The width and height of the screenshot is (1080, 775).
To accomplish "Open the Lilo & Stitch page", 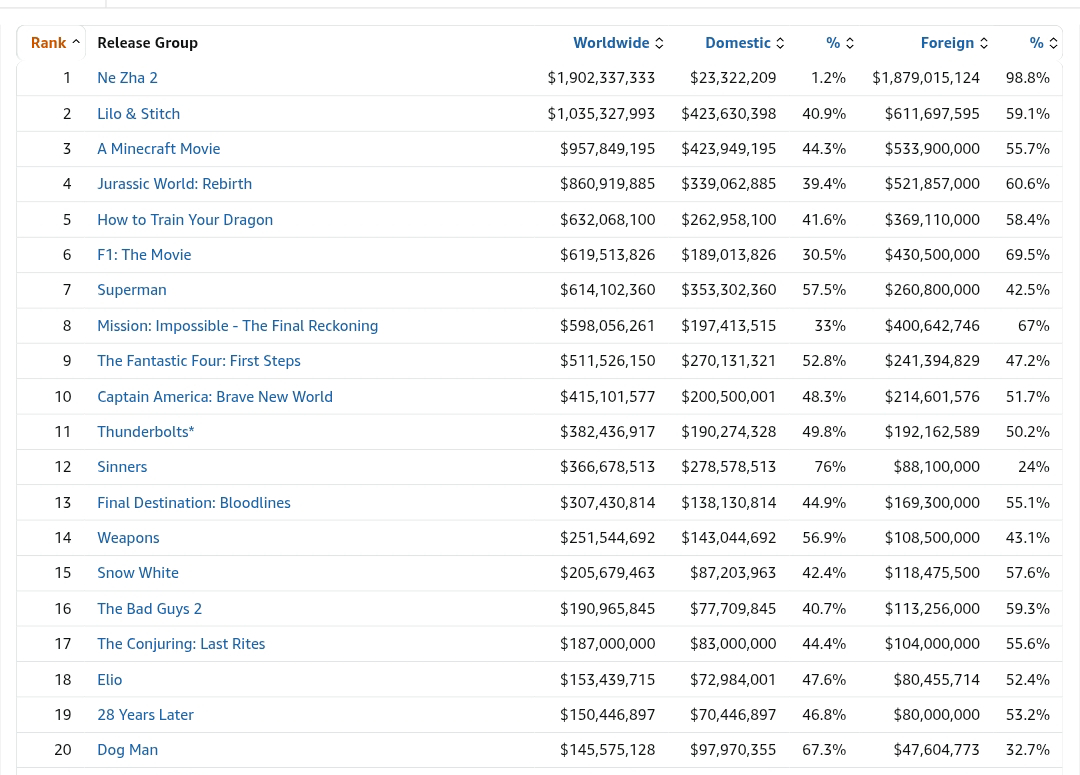I will (138, 113).
